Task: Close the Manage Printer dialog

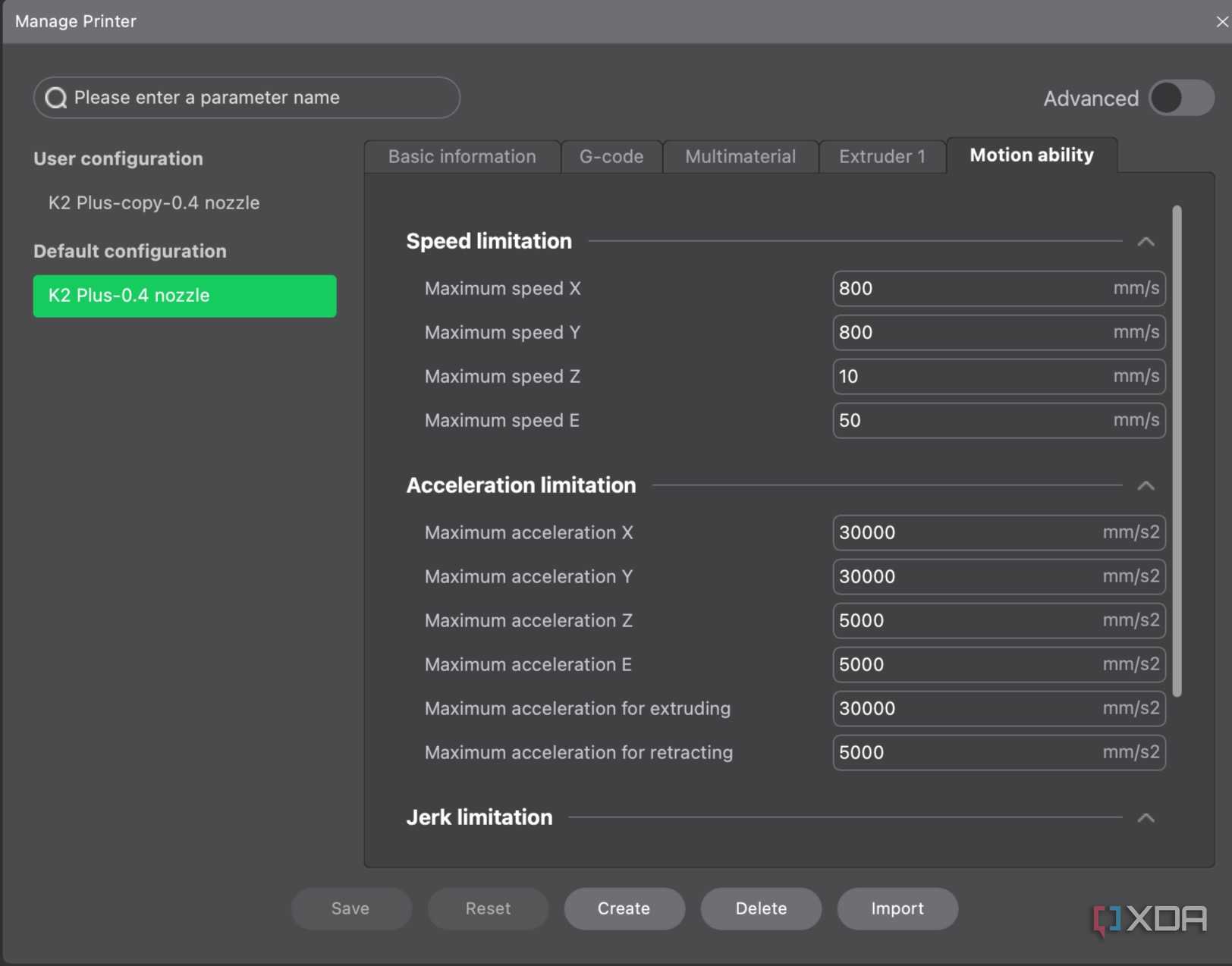Action: click(x=1221, y=21)
